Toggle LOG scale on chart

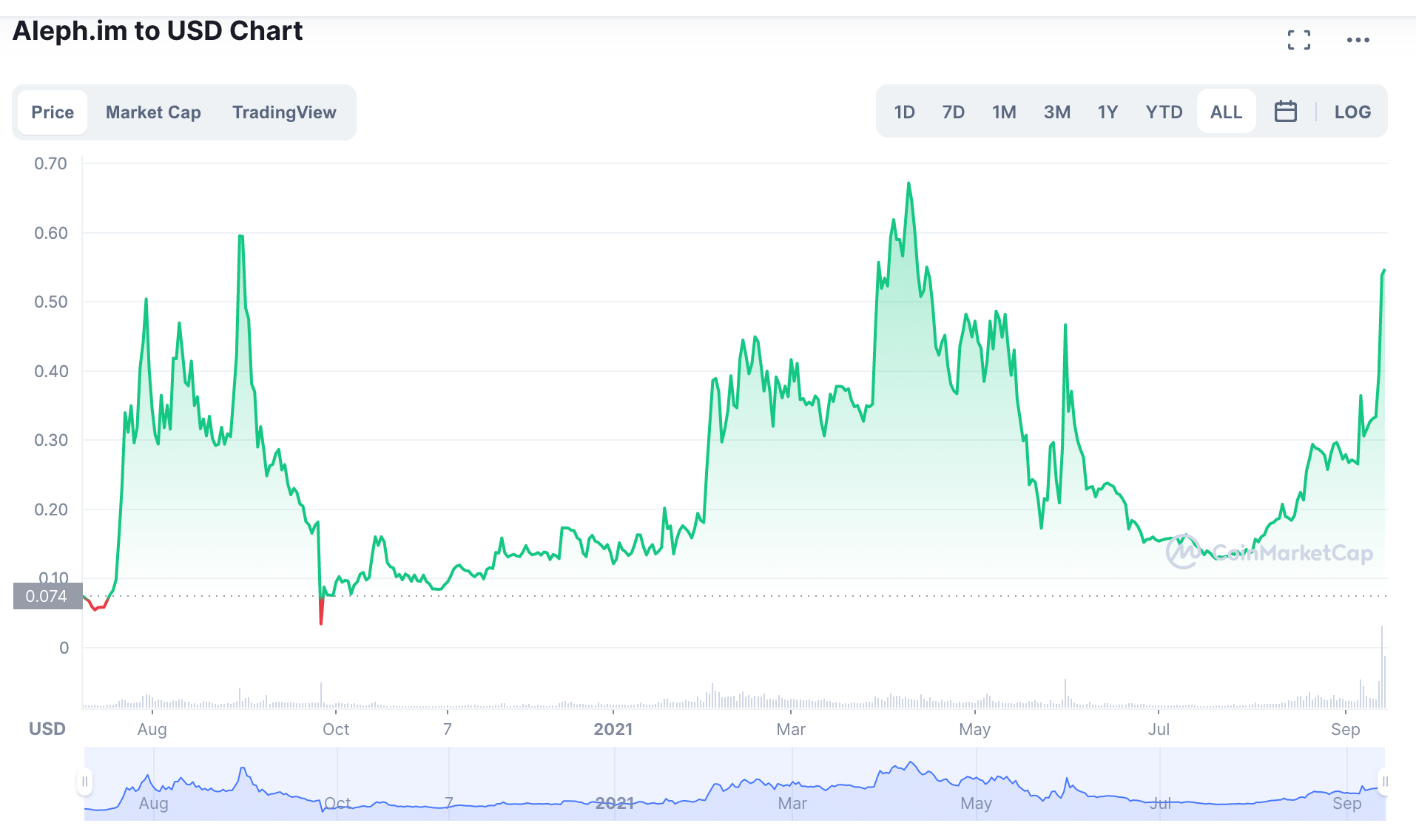click(x=1352, y=112)
